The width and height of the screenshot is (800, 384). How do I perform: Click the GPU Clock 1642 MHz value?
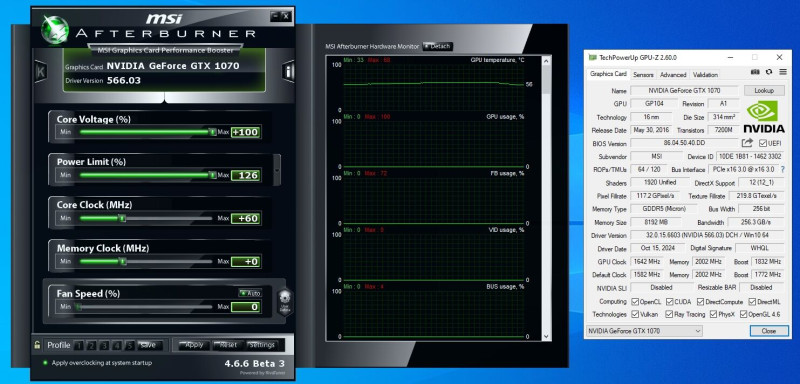646,262
